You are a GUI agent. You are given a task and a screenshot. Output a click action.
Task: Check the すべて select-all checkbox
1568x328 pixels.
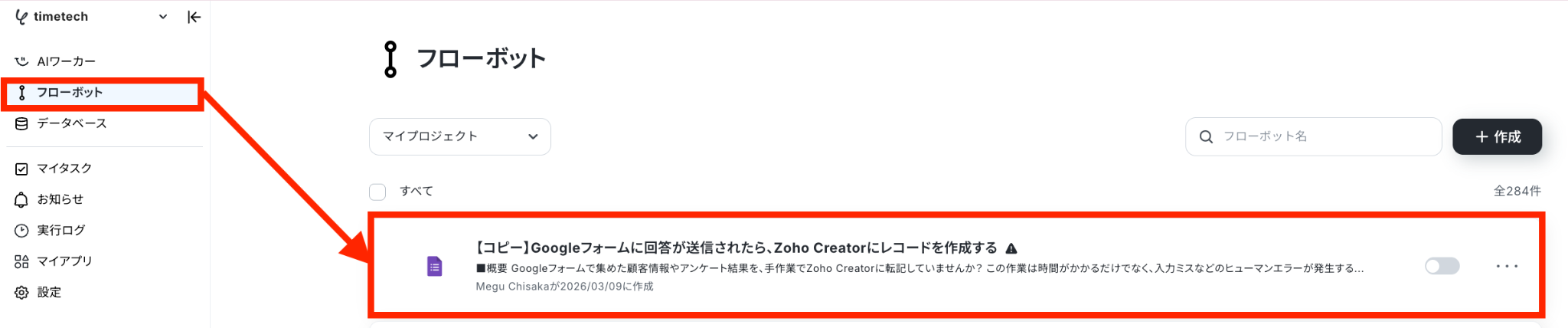[377, 192]
